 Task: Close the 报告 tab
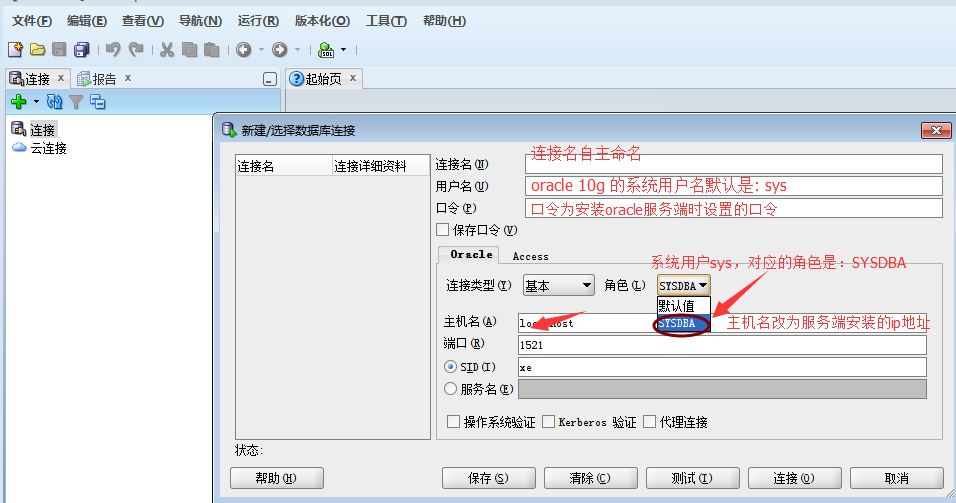point(127,78)
